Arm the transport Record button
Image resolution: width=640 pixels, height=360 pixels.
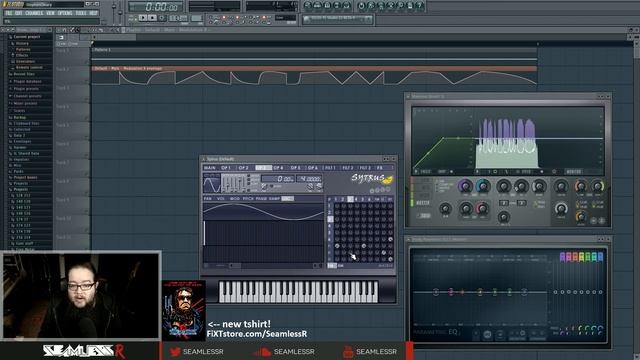(x=162, y=18)
